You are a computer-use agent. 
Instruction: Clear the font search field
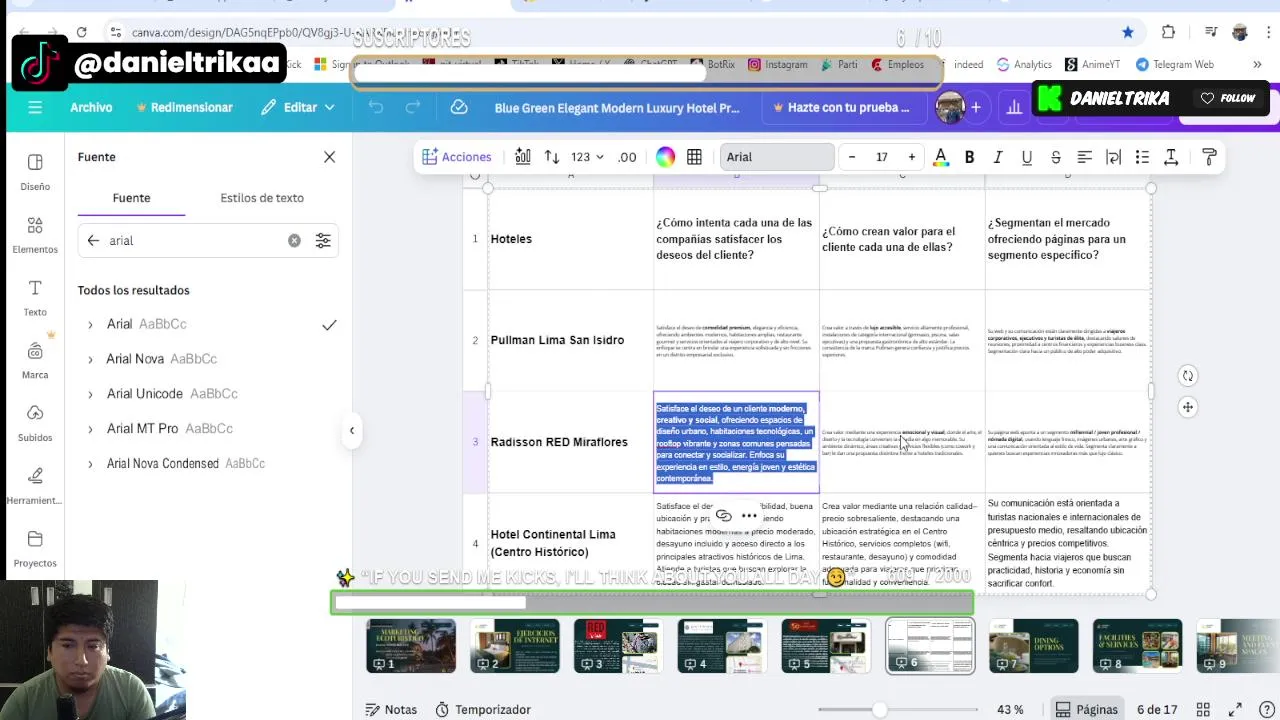pyautogui.click(x=294, y=241)
